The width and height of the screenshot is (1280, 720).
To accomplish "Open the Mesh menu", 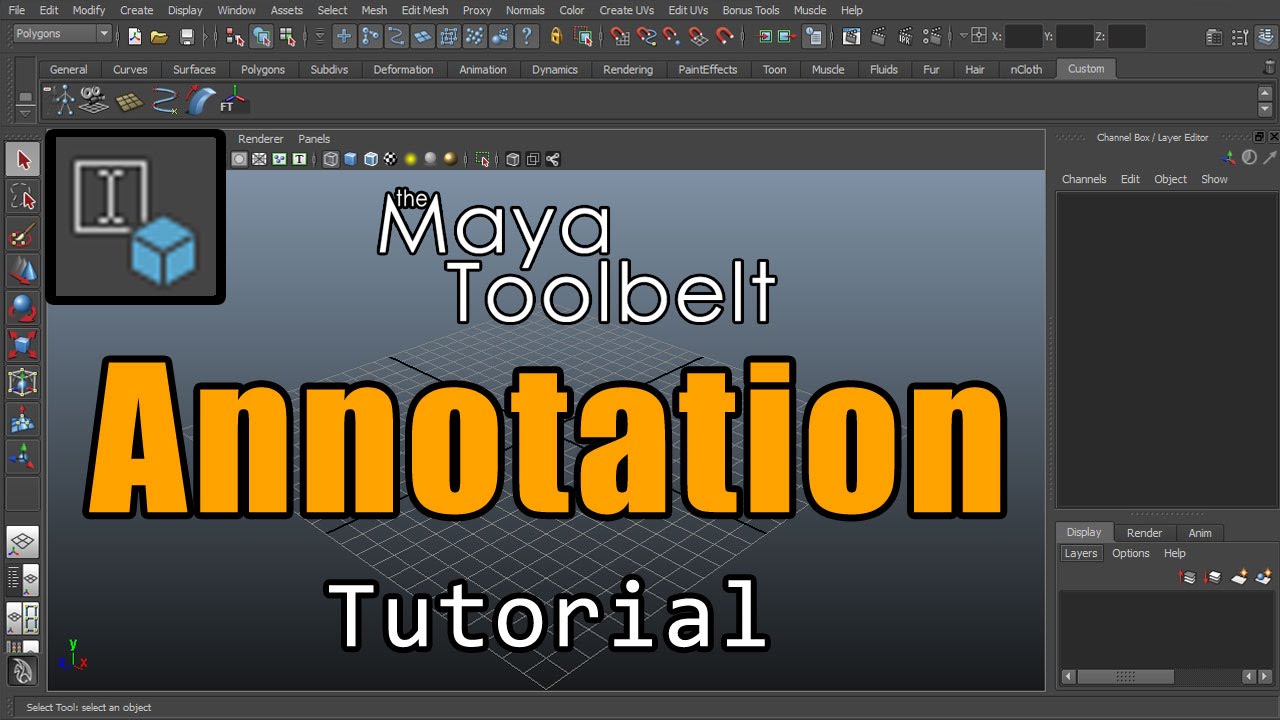I will pyautogui.click(x=374, y=10).
